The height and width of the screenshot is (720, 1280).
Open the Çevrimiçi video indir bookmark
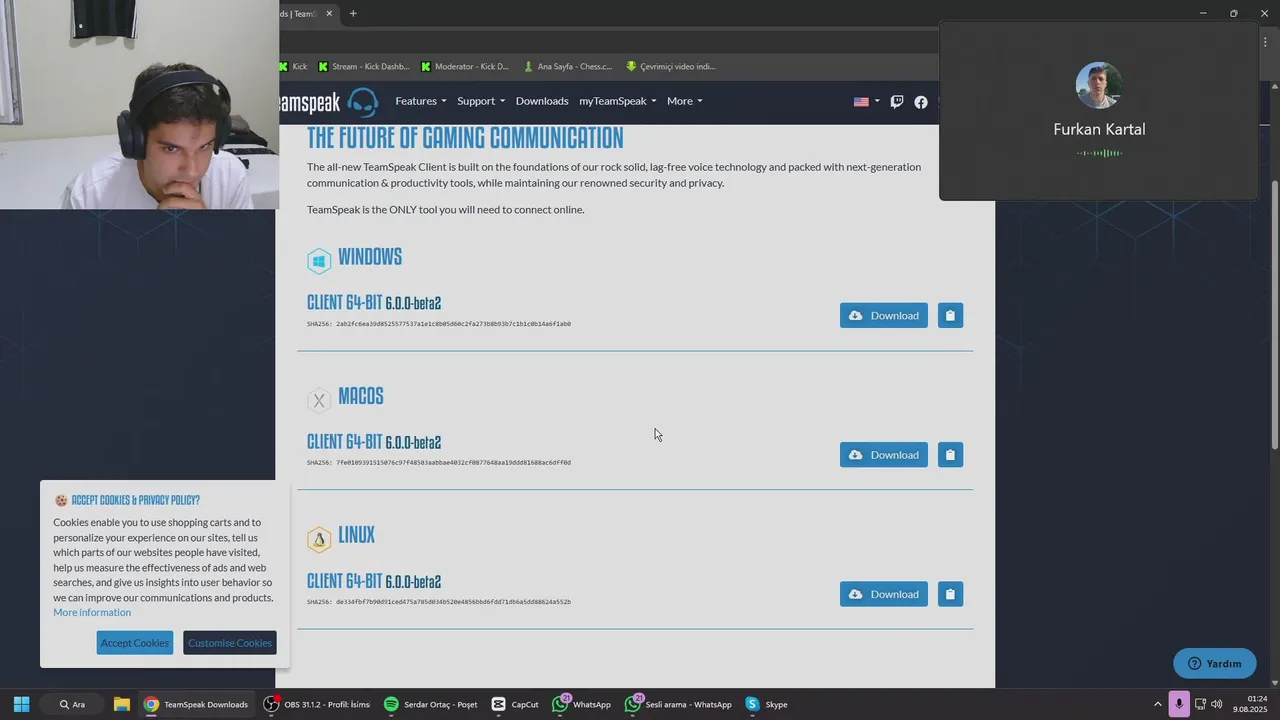tap(671, 67)
